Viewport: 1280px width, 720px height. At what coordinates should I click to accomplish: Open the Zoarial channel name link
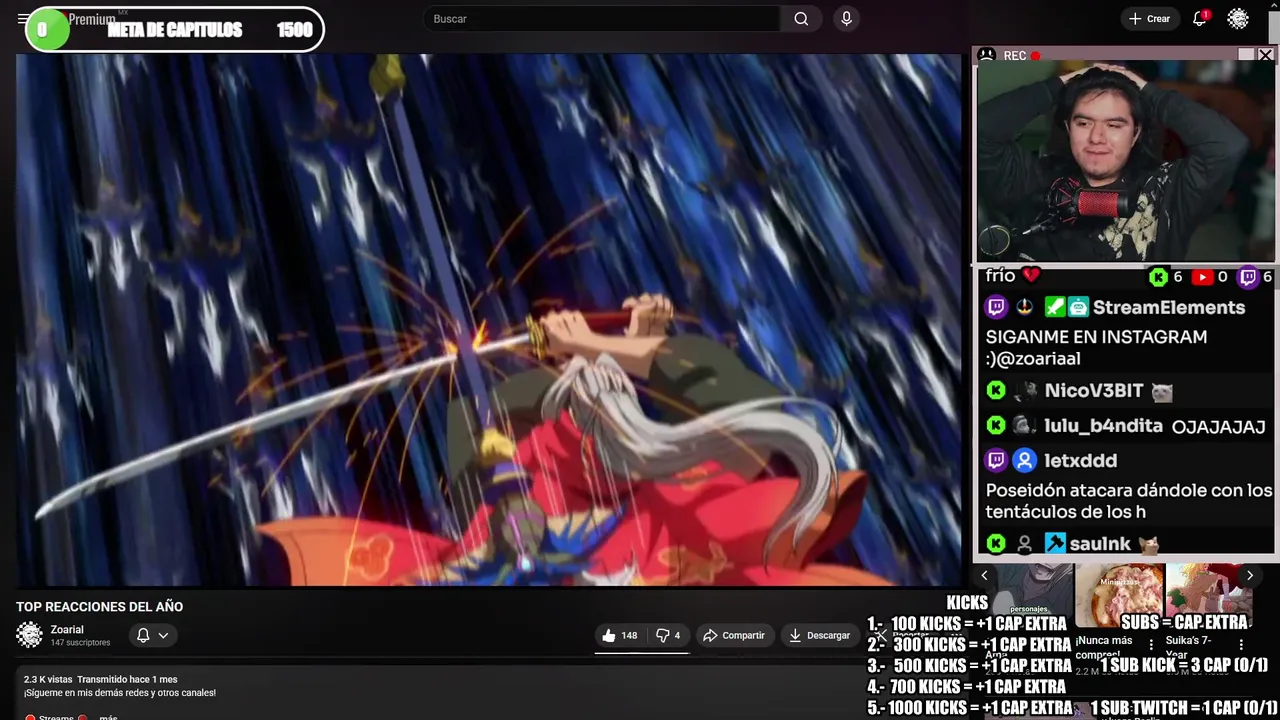pyautogui.click(x=67, y=630)
